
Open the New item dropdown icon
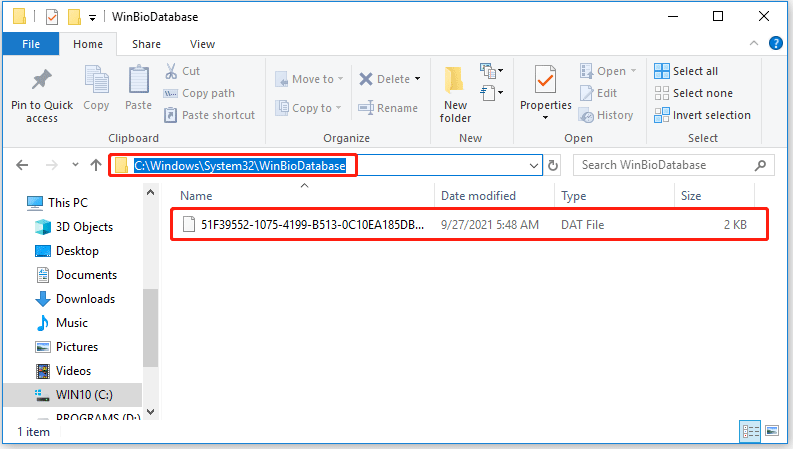(x=491, y=71)
